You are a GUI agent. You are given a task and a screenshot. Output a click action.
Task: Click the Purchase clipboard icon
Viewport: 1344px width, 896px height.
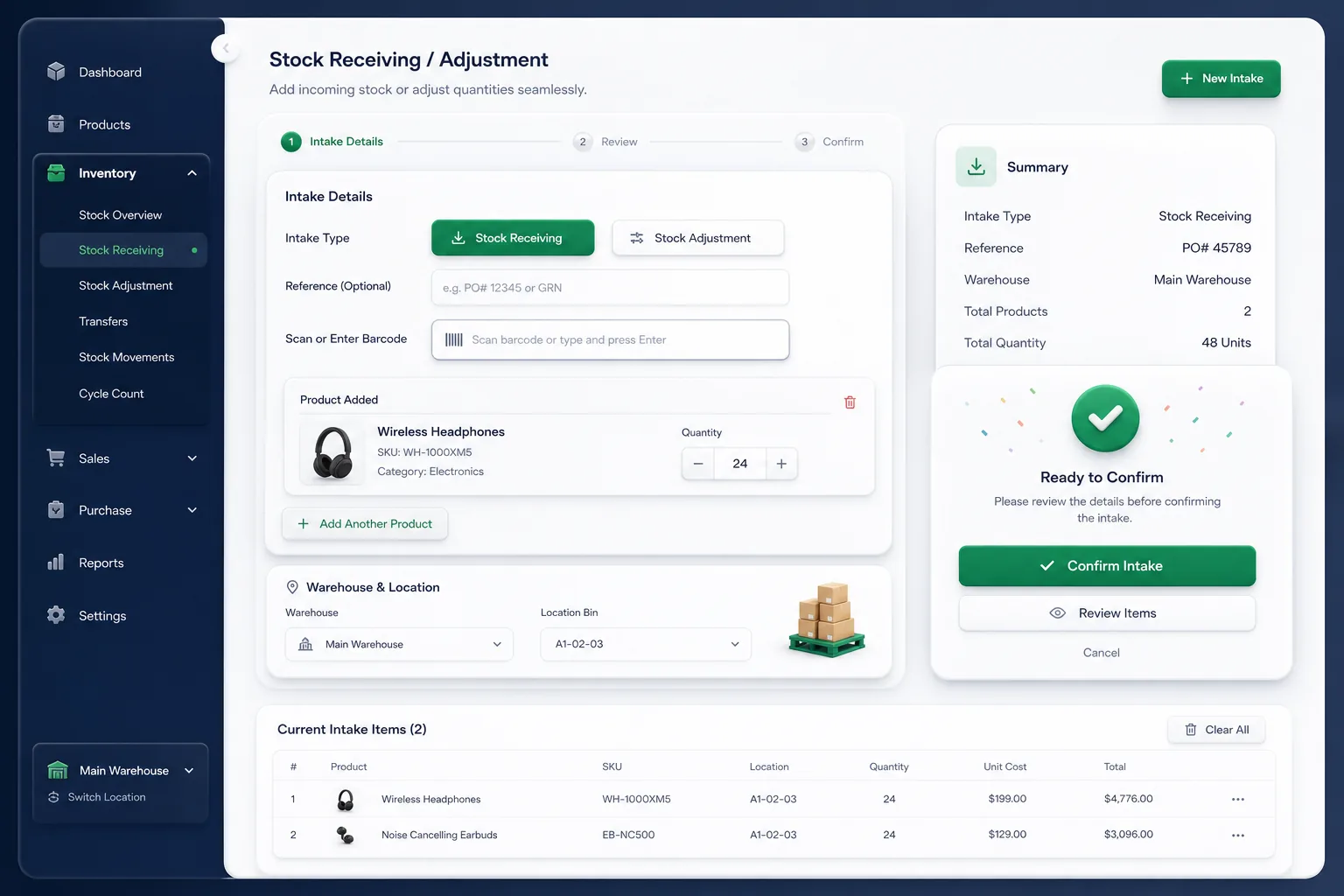pyautogui.click(x=56, y=510)
